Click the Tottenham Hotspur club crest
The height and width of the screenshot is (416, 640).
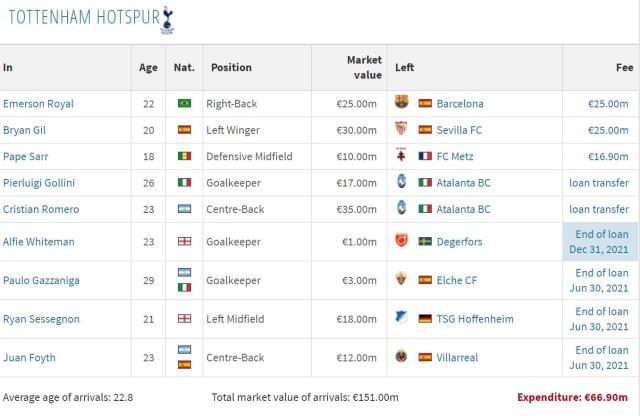point(180,16)
